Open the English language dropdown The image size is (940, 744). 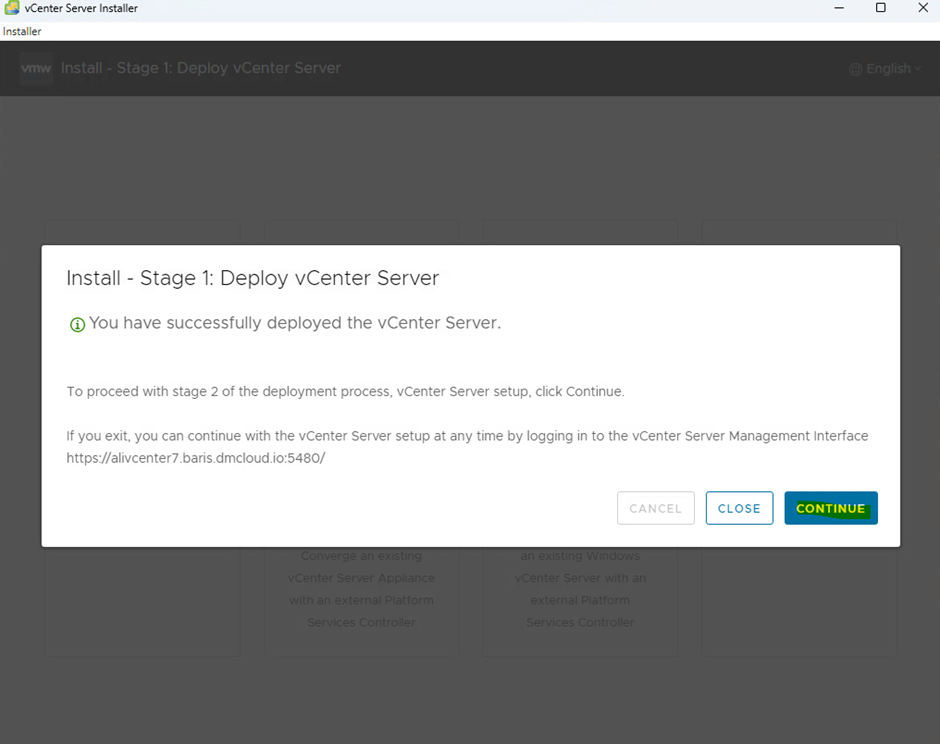pos(887,69)
